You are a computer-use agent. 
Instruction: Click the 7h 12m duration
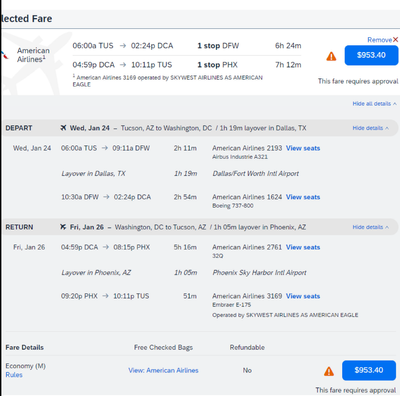pyautogui.click(x=288, y=65)
